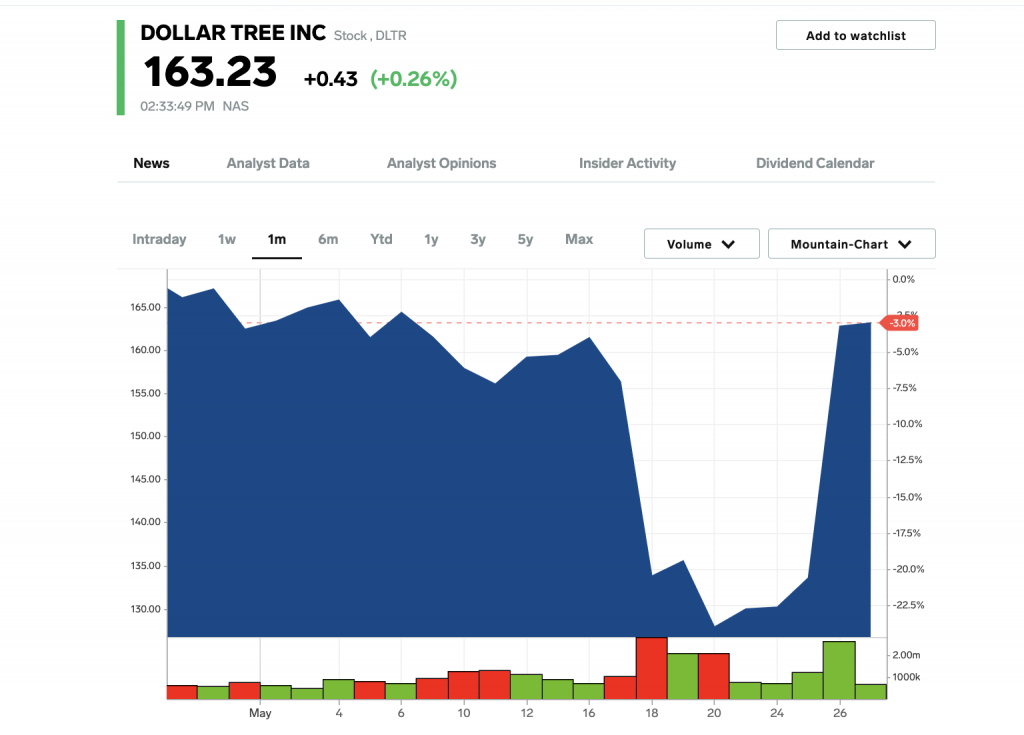Switch to the Analyst Data tab
The height and width of the screenshot is (735, 1024).
(268, 163)
